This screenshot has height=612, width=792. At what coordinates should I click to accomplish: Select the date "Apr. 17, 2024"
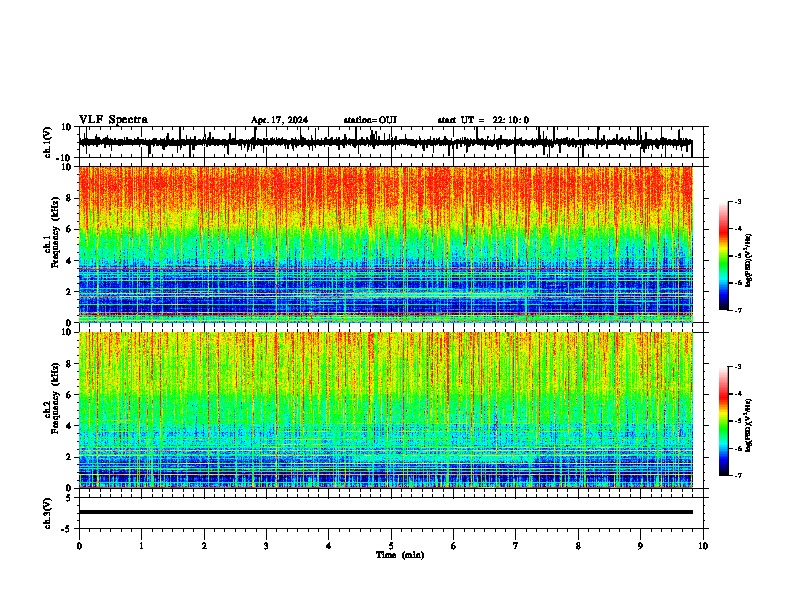[279, 120]
